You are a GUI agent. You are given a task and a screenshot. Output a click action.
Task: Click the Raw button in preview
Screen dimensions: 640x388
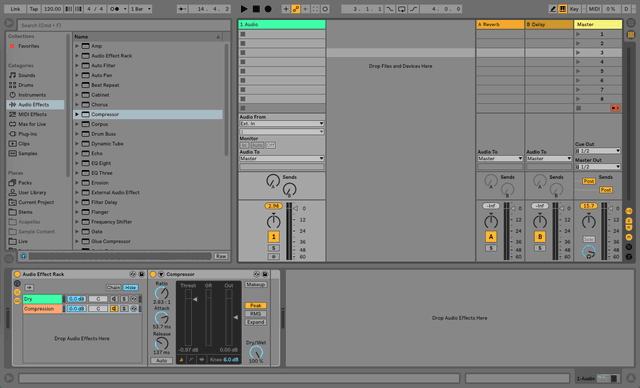(x=221, y=256)
